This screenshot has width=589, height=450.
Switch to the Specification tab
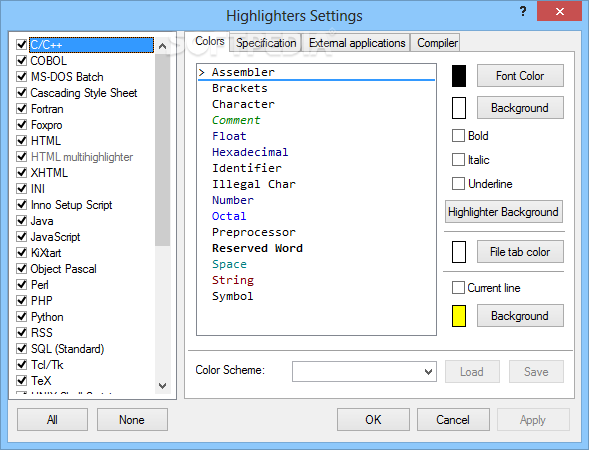tap(266, 43)
